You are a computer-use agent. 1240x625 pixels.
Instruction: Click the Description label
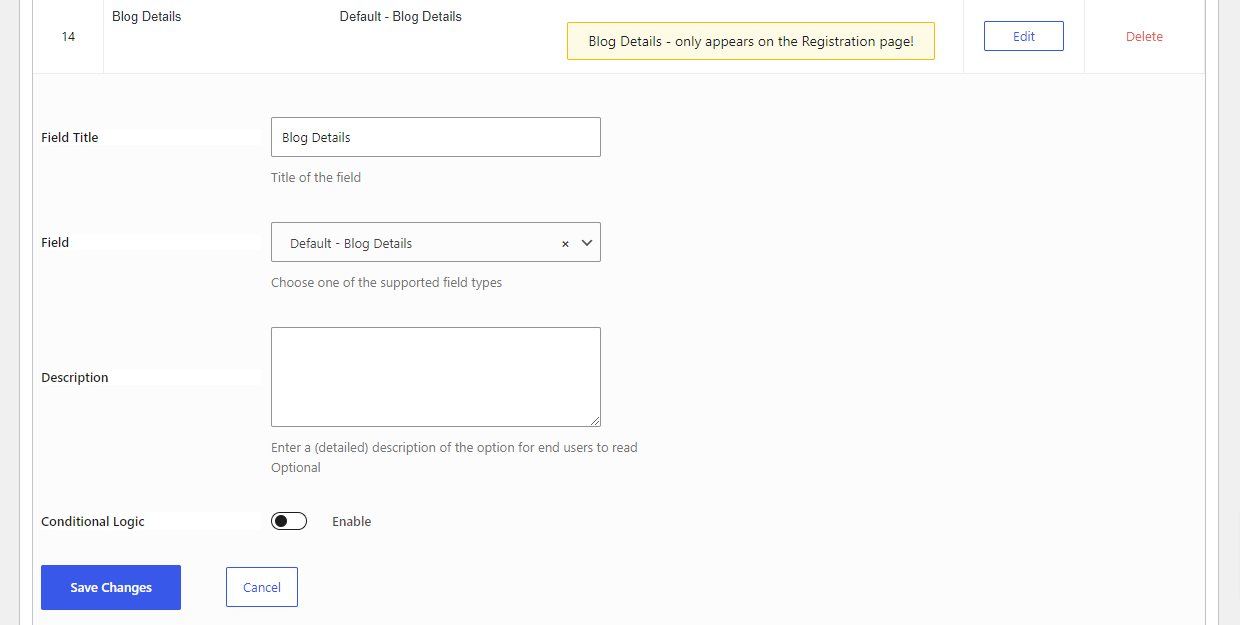75,378
